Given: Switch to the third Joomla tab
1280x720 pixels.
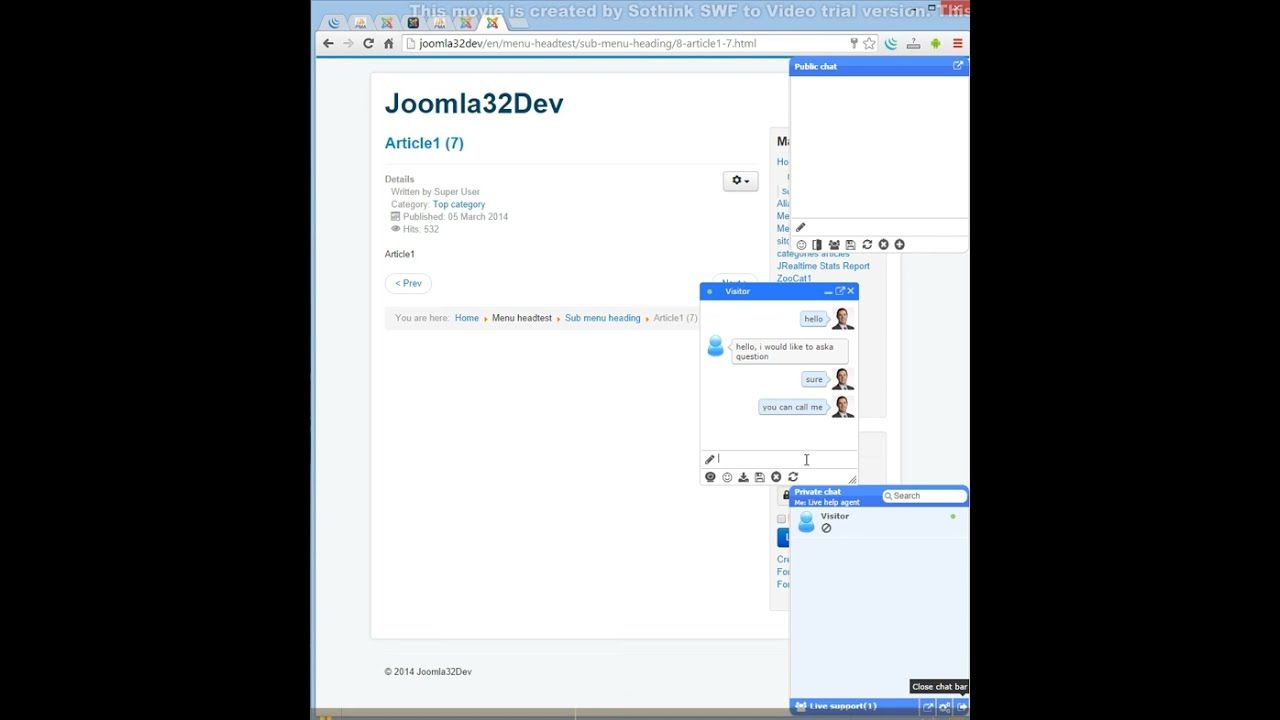Looking at the screenshot, I should [x=387, y=22].
